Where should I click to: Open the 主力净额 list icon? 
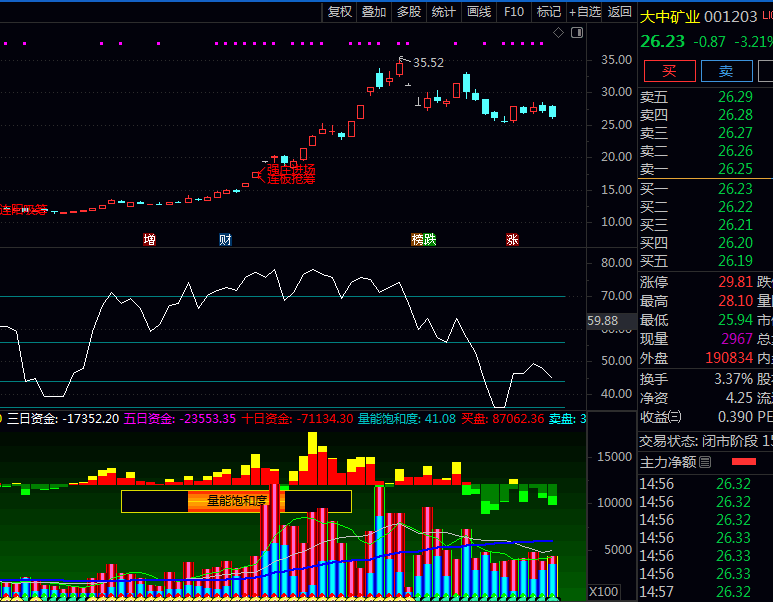click(x=705, y=462)
